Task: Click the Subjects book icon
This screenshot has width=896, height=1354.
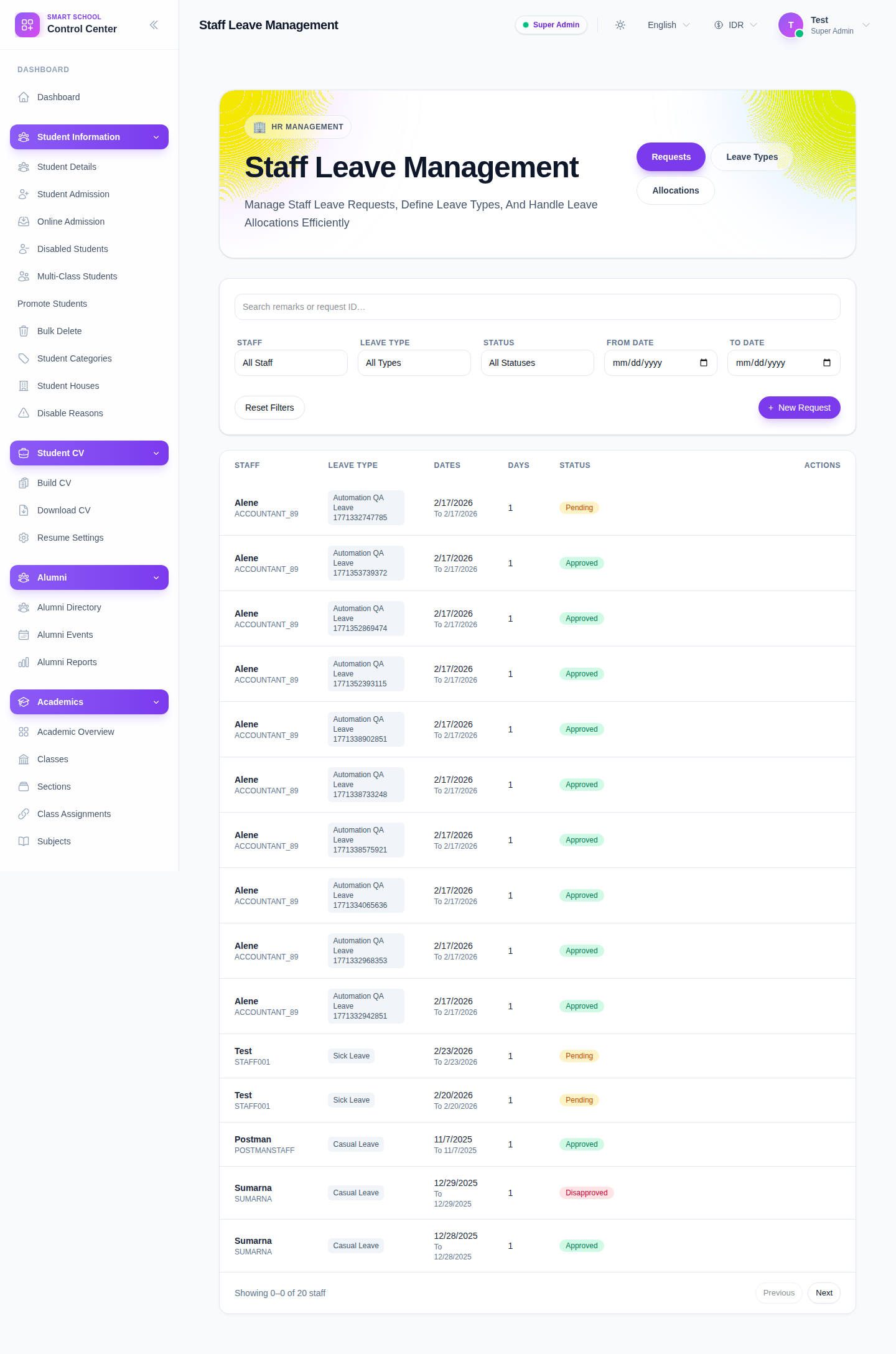Action: [x=24, y=841]
